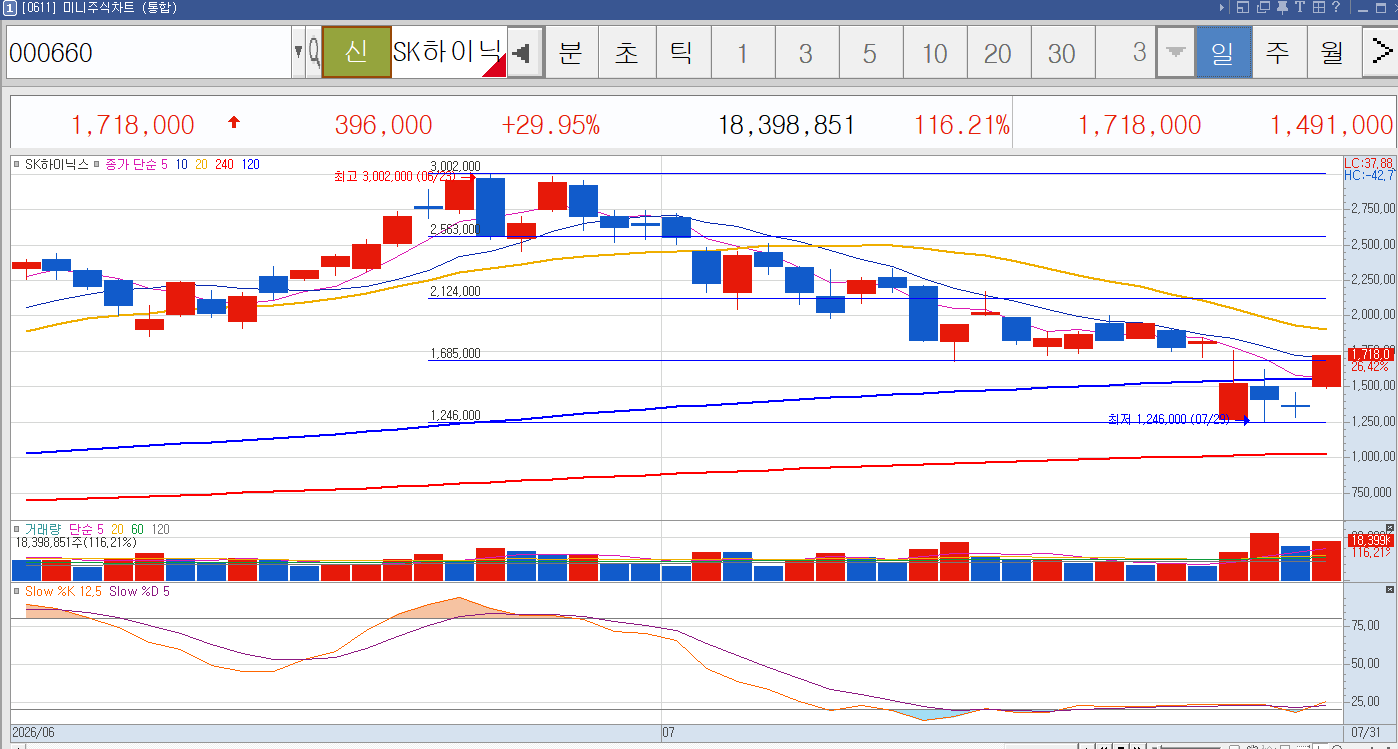Click the SK하이닉스 chart legend label

(x=57, y=163)
